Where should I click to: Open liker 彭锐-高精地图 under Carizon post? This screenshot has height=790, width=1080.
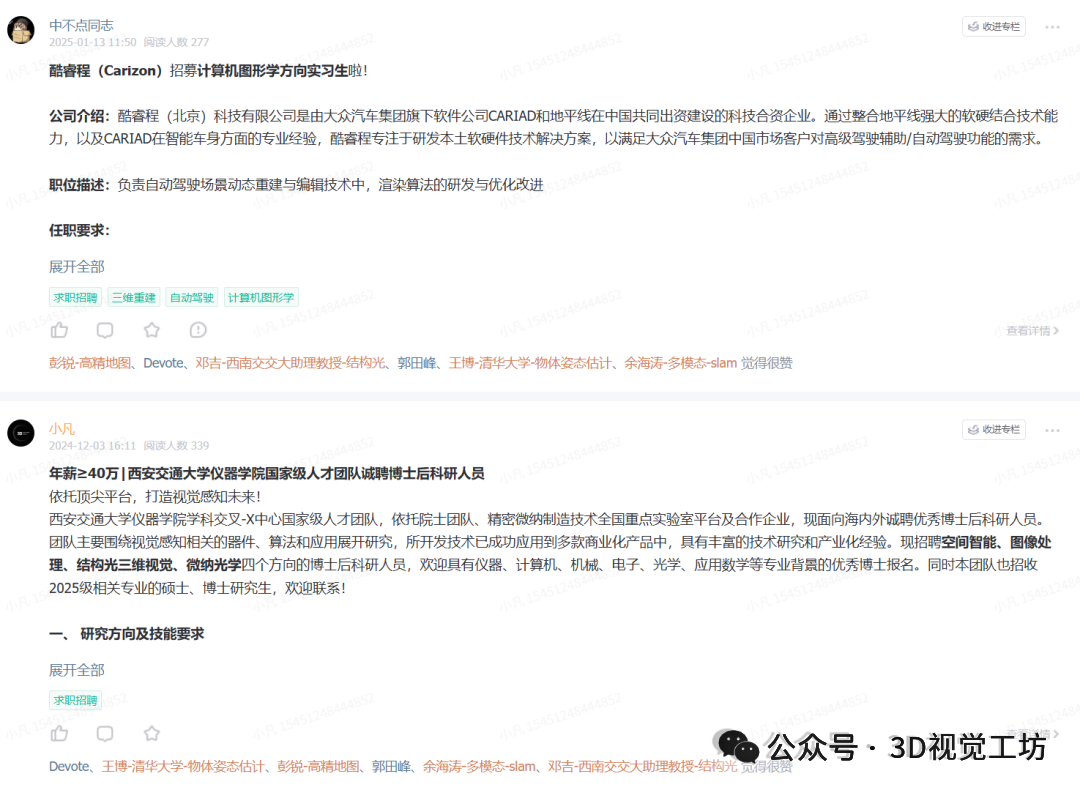click(90, 363)
